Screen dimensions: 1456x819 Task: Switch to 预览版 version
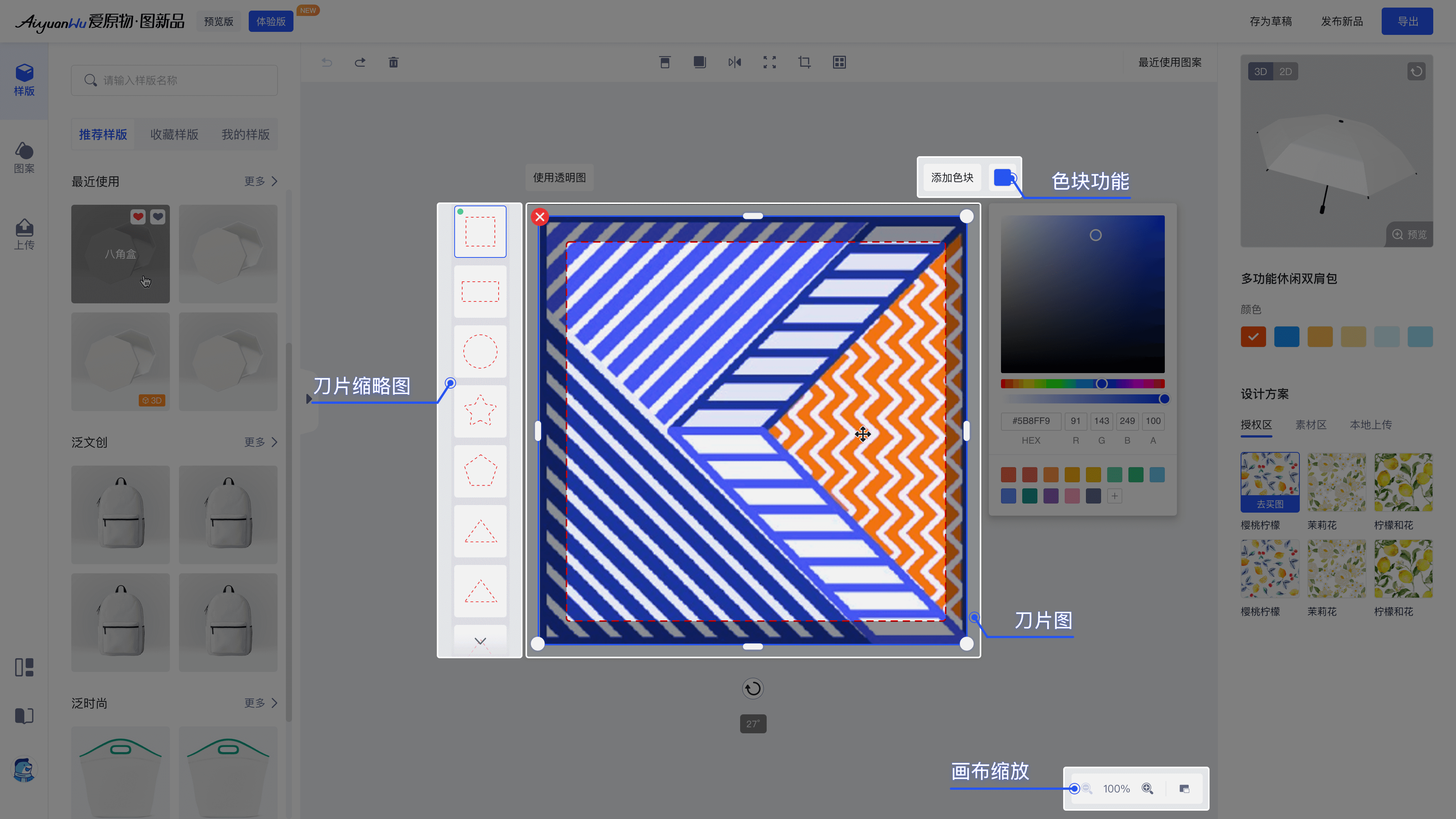(219, 22)
